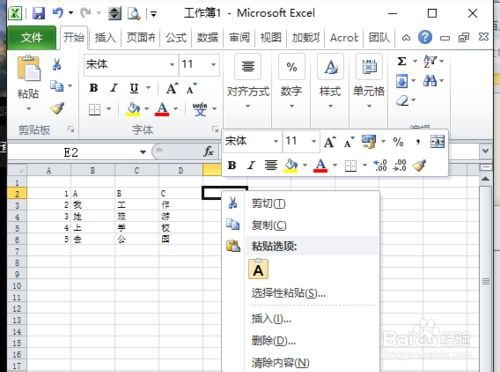Choose paste option icon labeled A
The image size is (500, 372).
[x=258, y=269]
